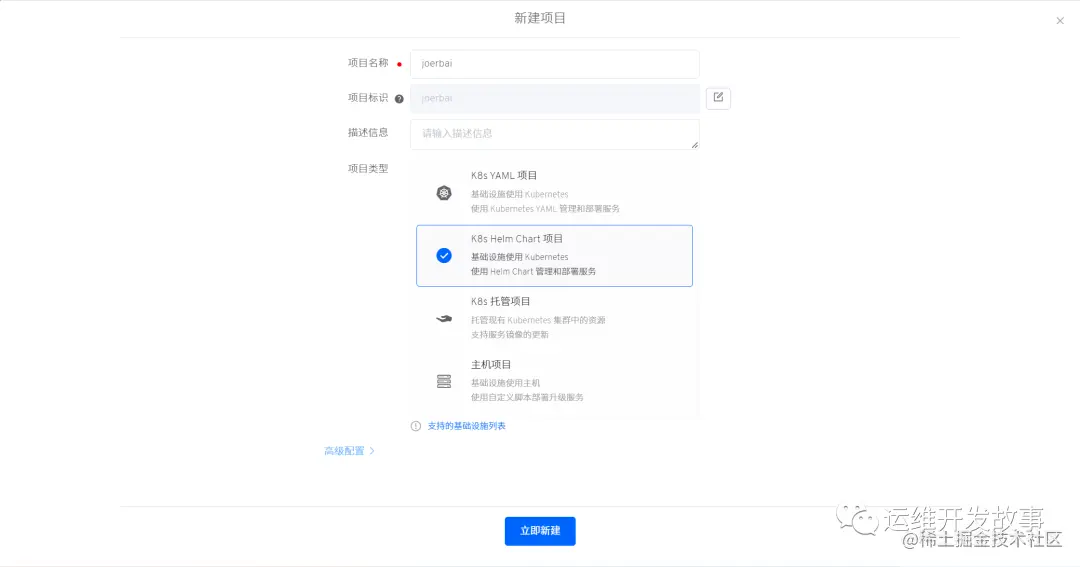Screen dimensions: 1080x567
Task: Close the 新建项目 dialog with the X
Action: (1060, 21)
